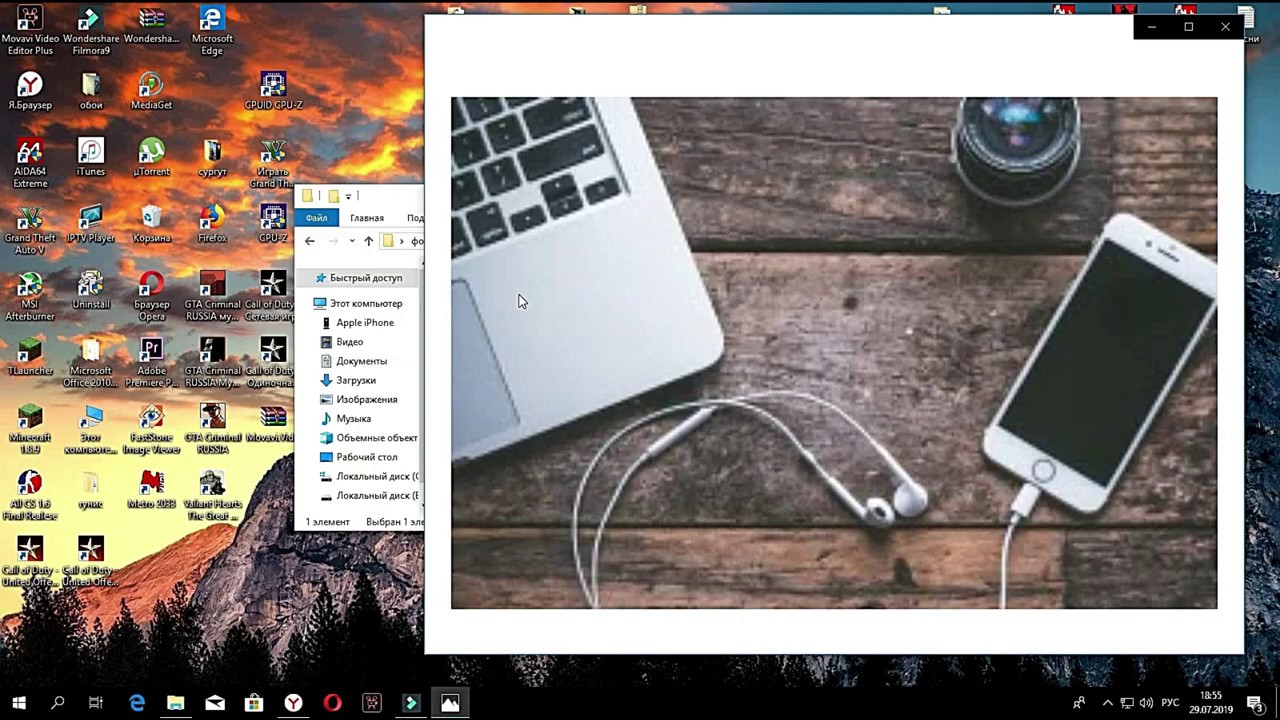Open Microsoft Store from the taskbar
The width and height of the screenshot is (1280, 720).
[254, 703]
